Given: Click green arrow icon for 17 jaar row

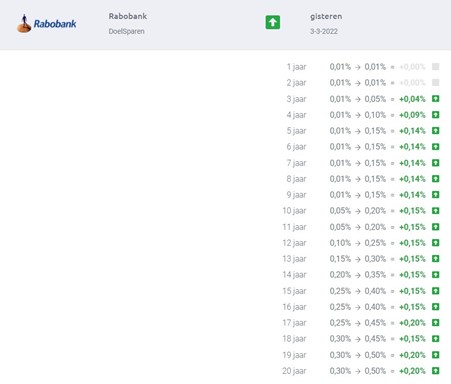Looking at the screenshot, I should pyautogui.click(x=435, y=323).
